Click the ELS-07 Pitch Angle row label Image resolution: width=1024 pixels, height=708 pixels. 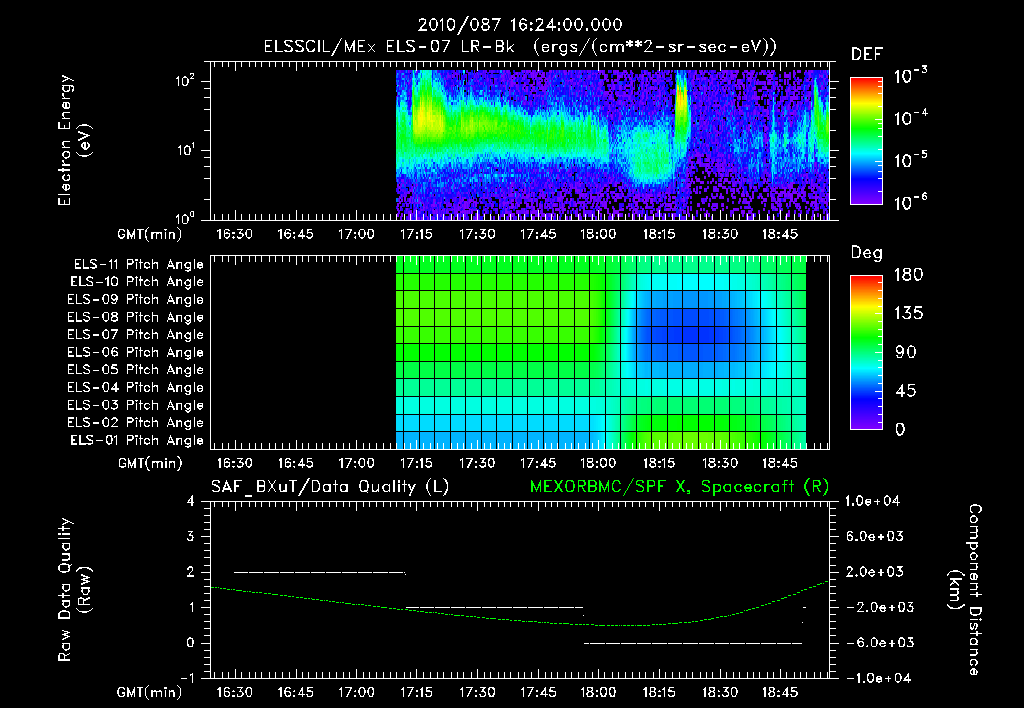pyautogui.click(x=135, y=334)
